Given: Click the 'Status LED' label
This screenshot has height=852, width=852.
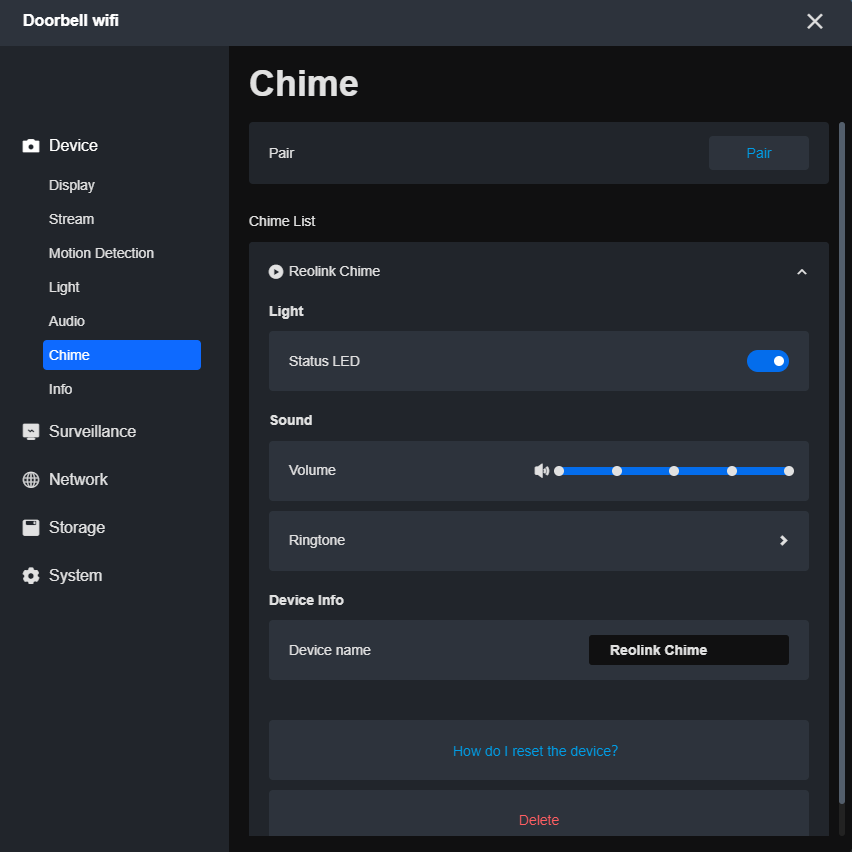Looking at the screenshot, I should [324, 361].
